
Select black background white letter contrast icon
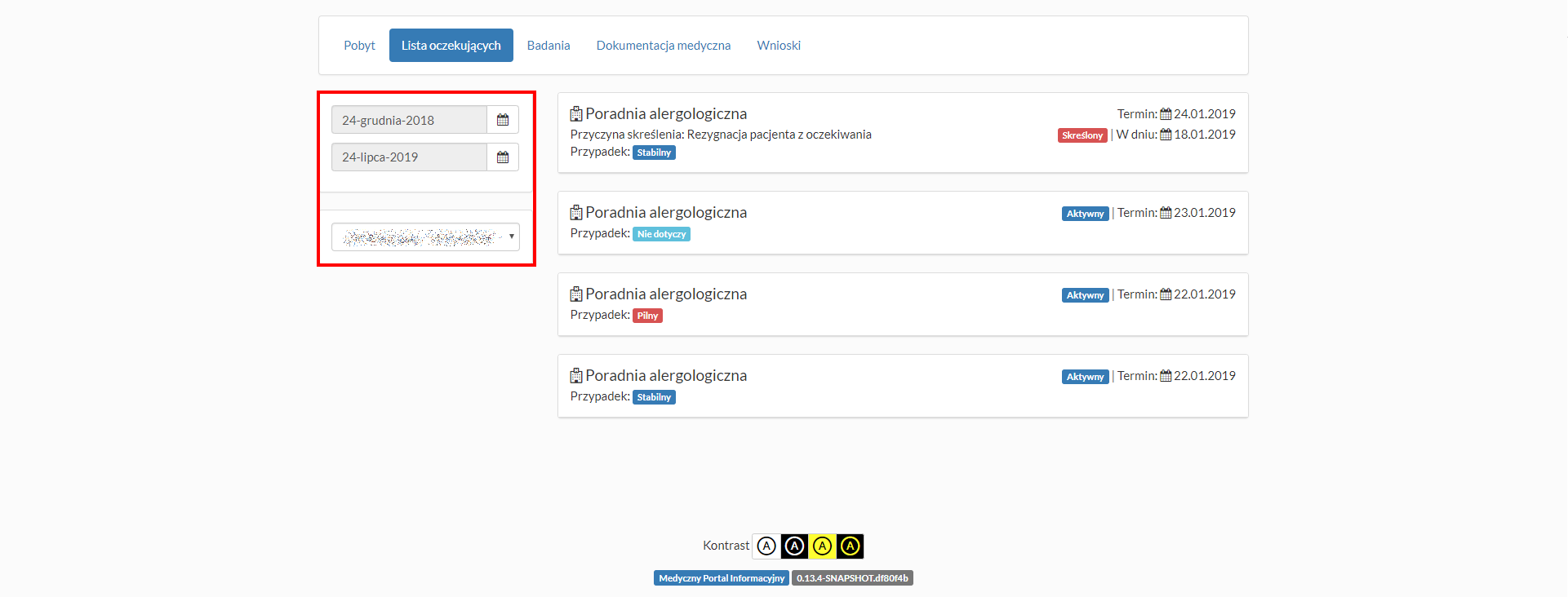pyautogui.click(x=794, y=546)
